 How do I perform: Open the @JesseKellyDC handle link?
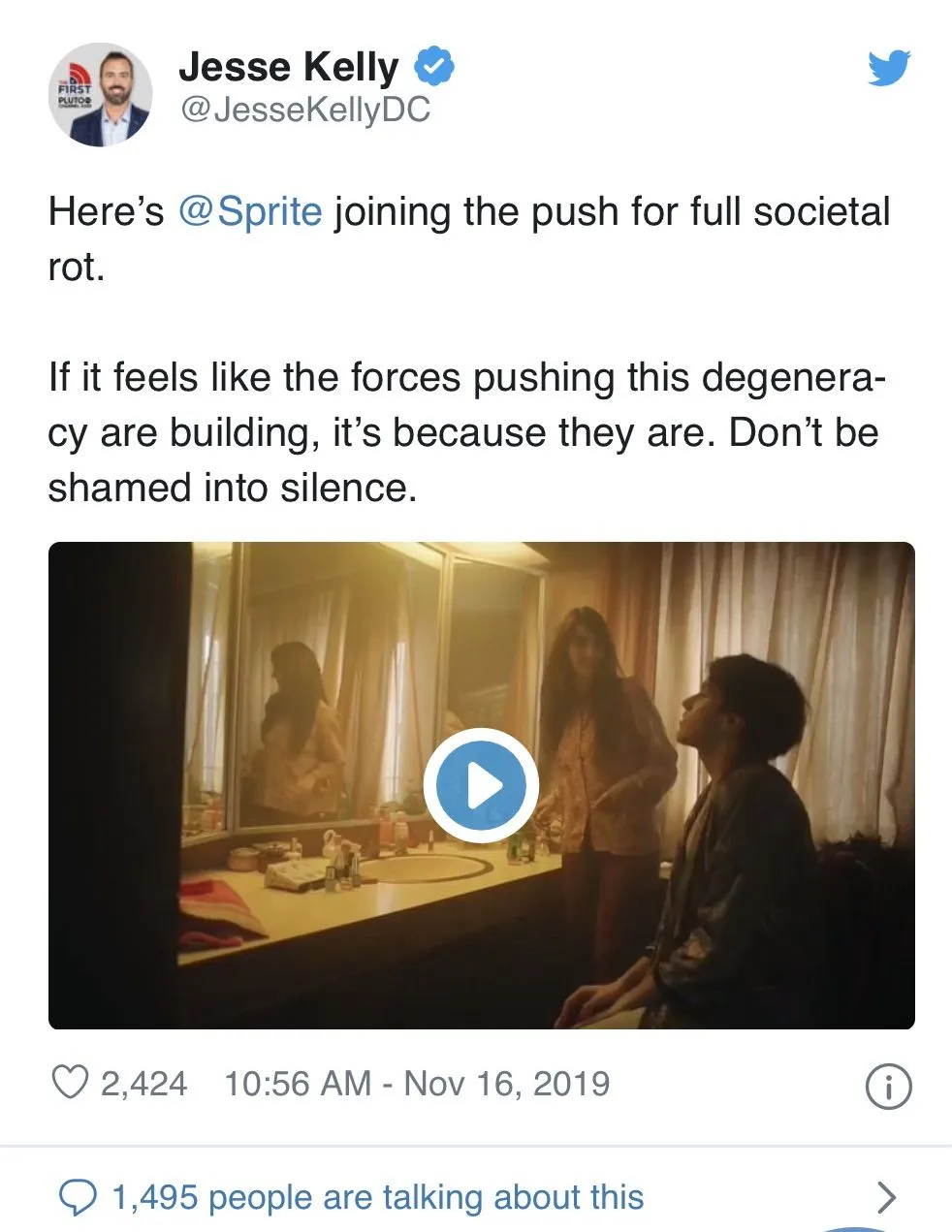click(304, 111)
